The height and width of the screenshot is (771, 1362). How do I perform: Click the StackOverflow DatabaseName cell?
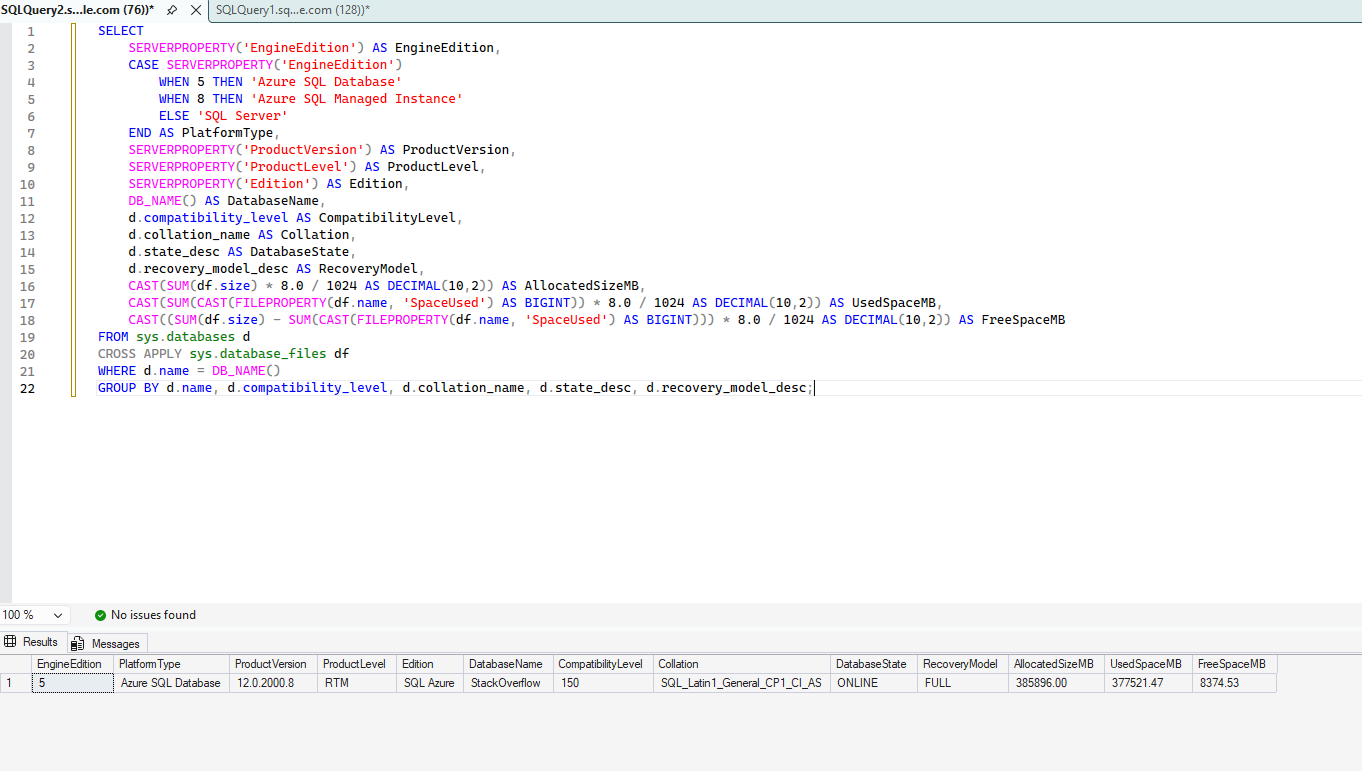[x=507, y=682]
